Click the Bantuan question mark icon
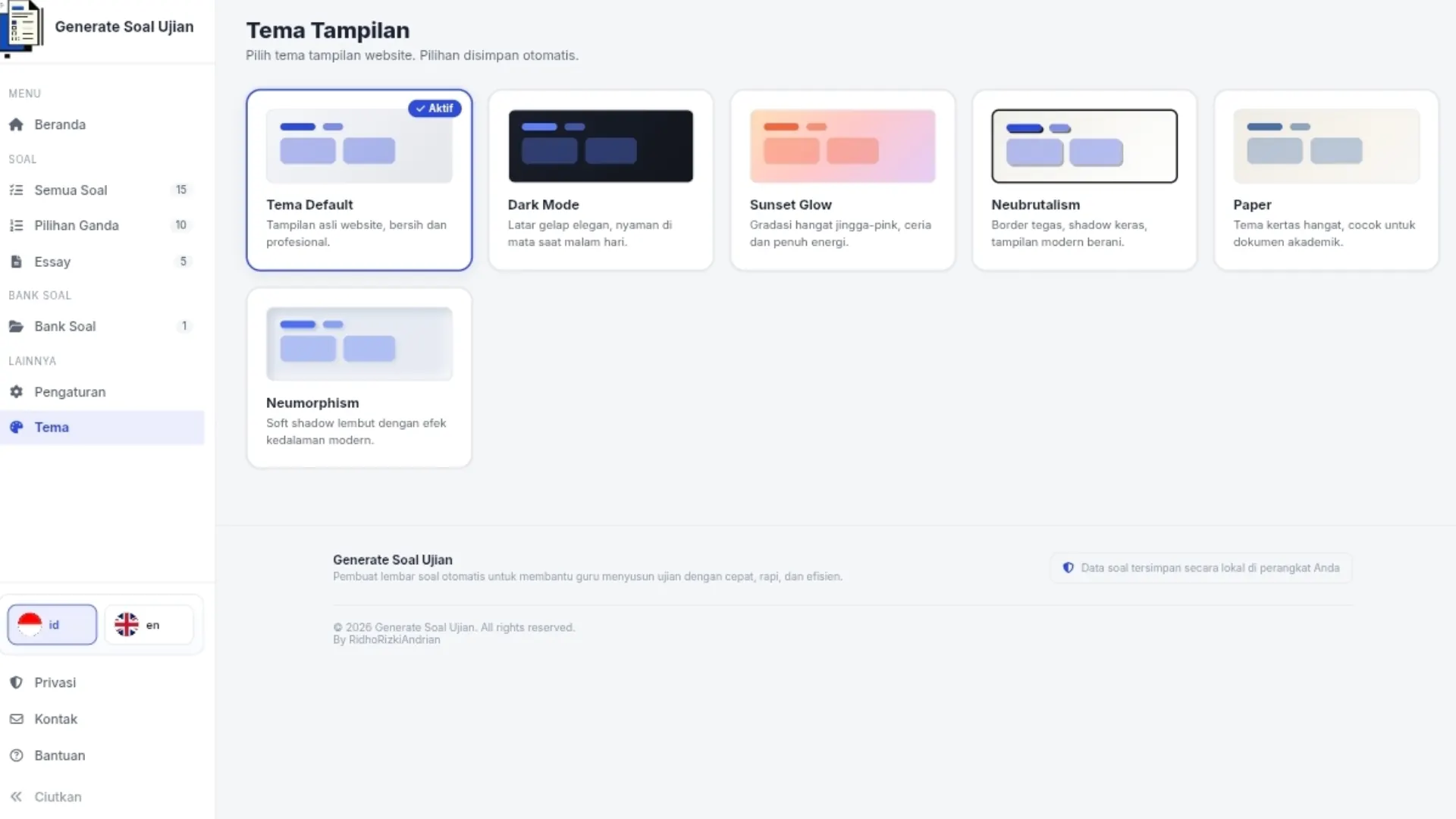This screenshot has height=819, width=1456. [x=16, y=755]
